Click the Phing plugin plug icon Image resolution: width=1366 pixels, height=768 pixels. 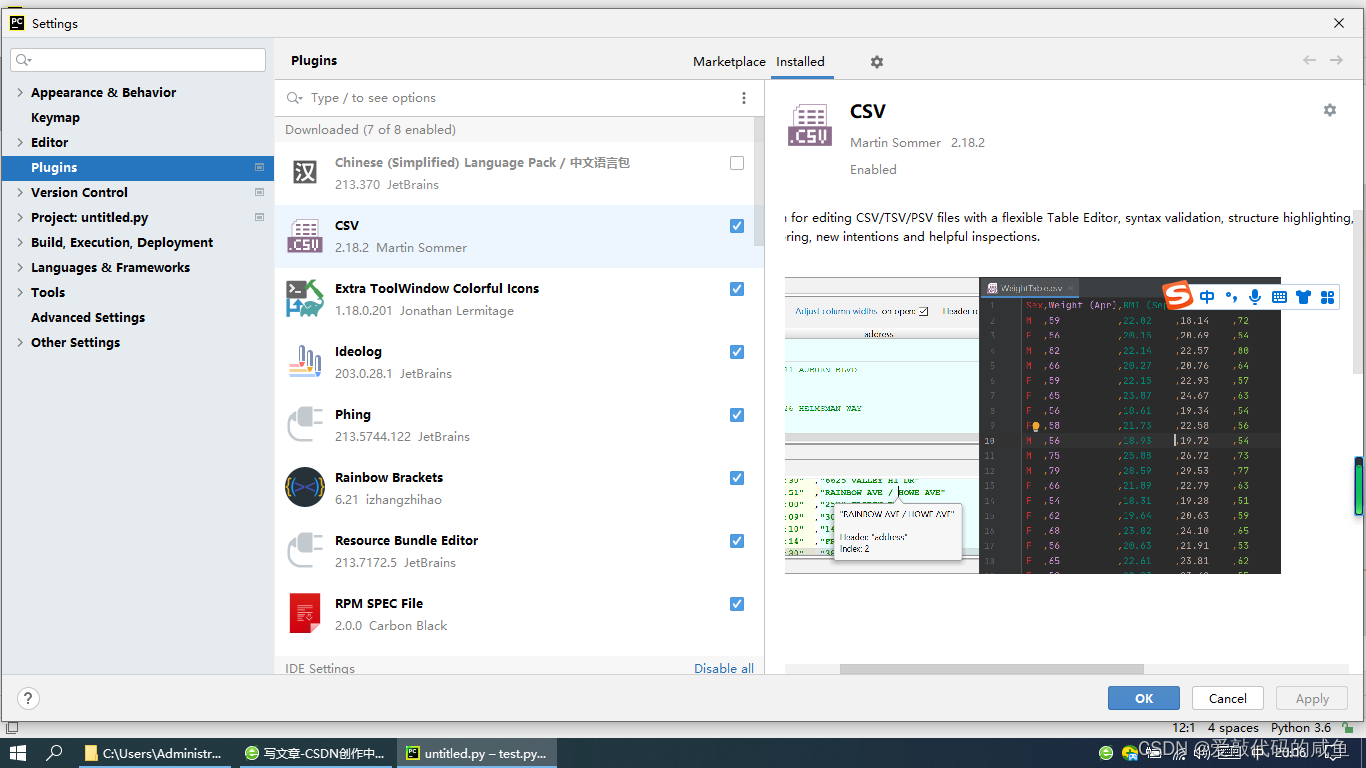[x=305, y=425]
